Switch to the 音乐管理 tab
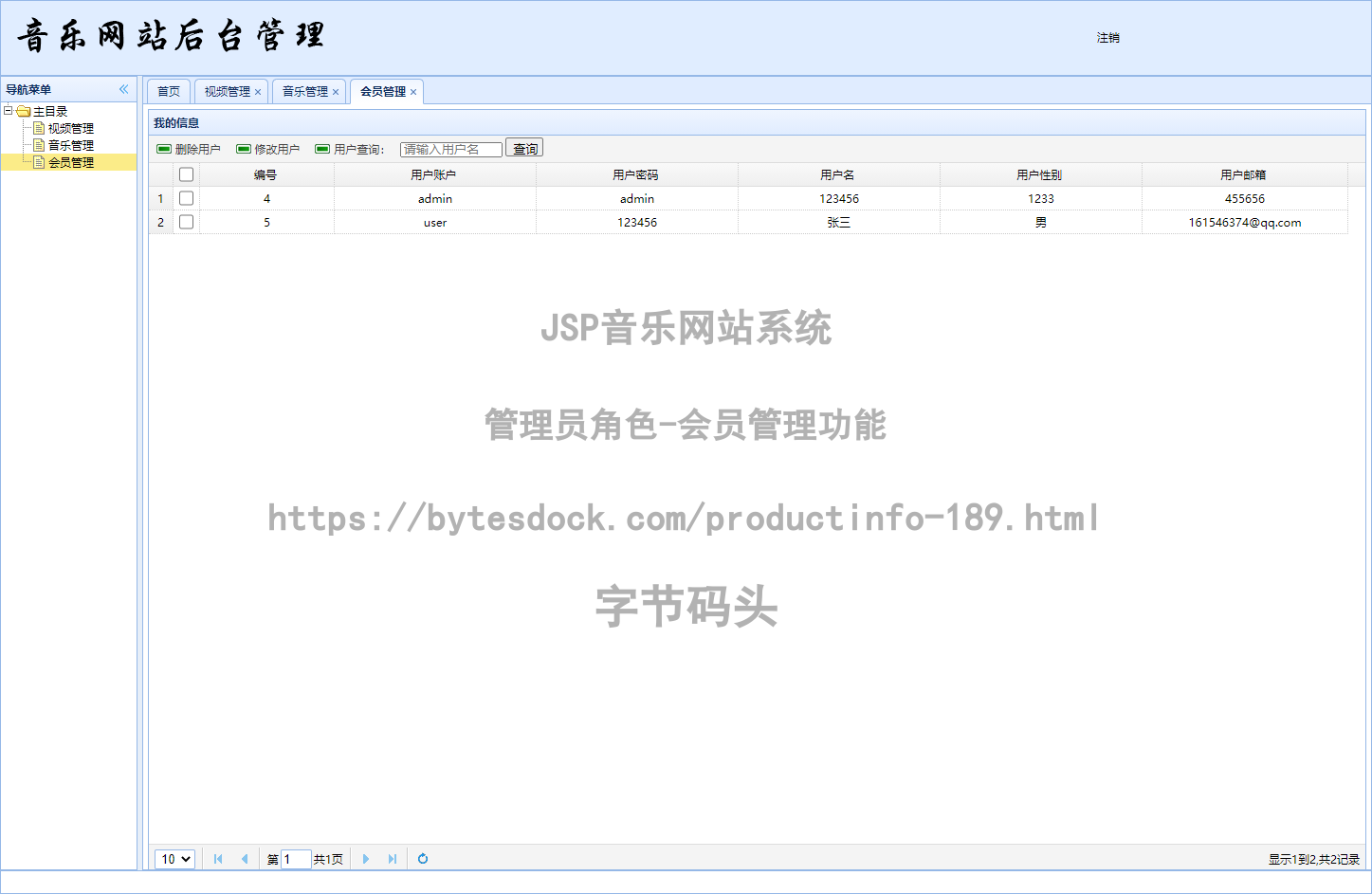 tap(305, 91)
